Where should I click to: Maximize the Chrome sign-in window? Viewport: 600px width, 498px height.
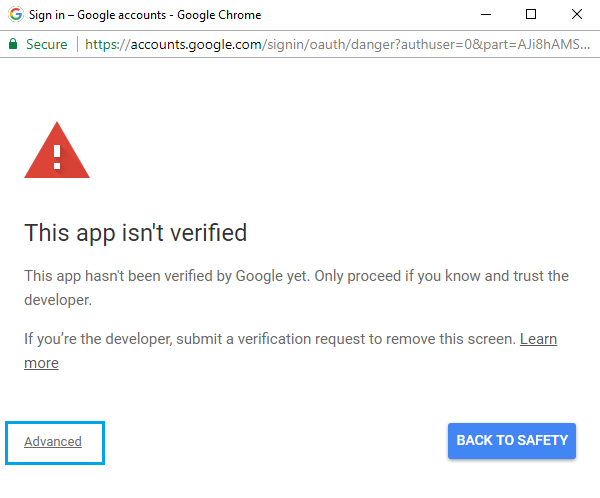[531, 15]
